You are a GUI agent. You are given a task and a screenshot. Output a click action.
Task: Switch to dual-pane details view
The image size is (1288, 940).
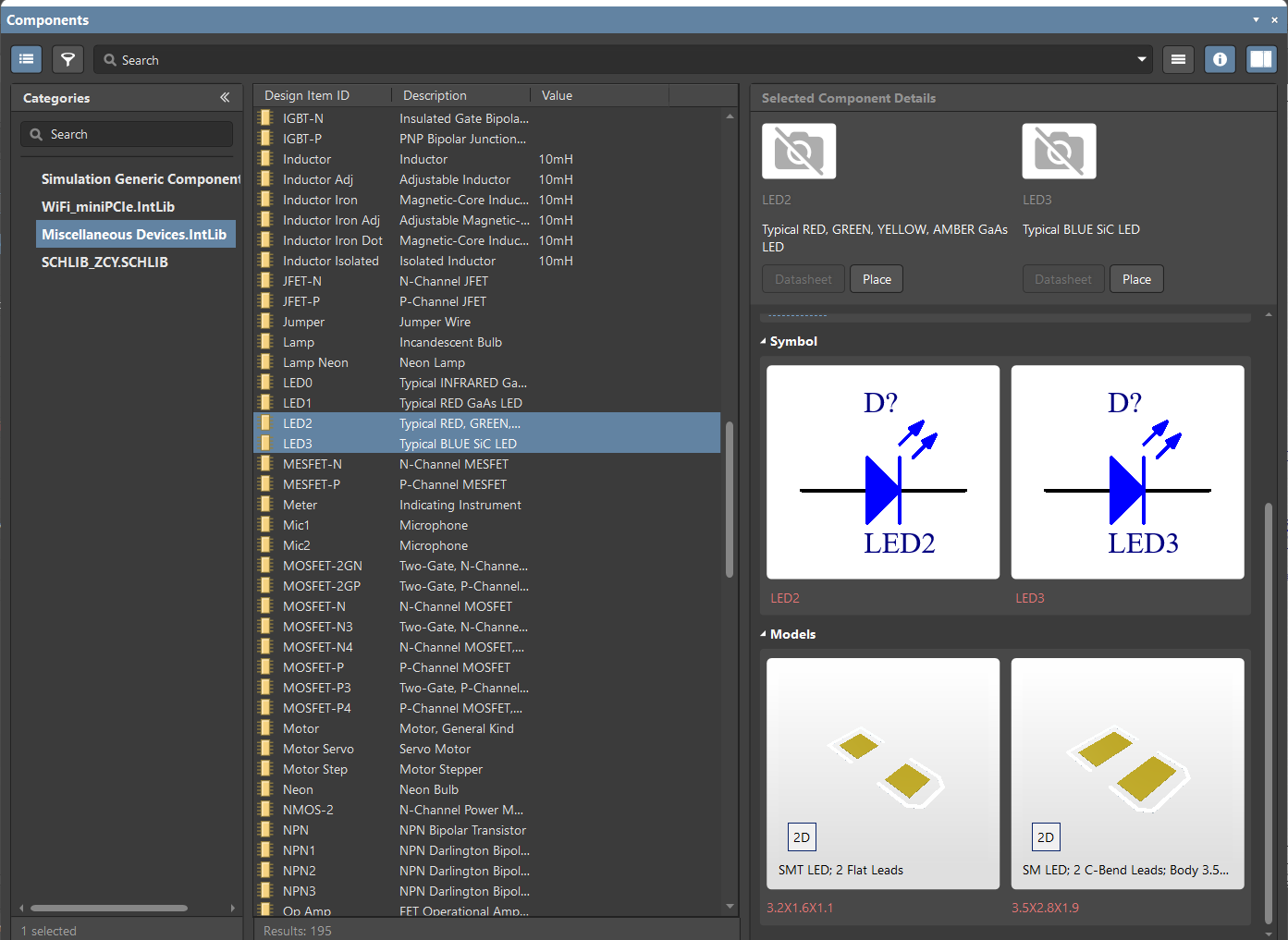point(1261,59)
